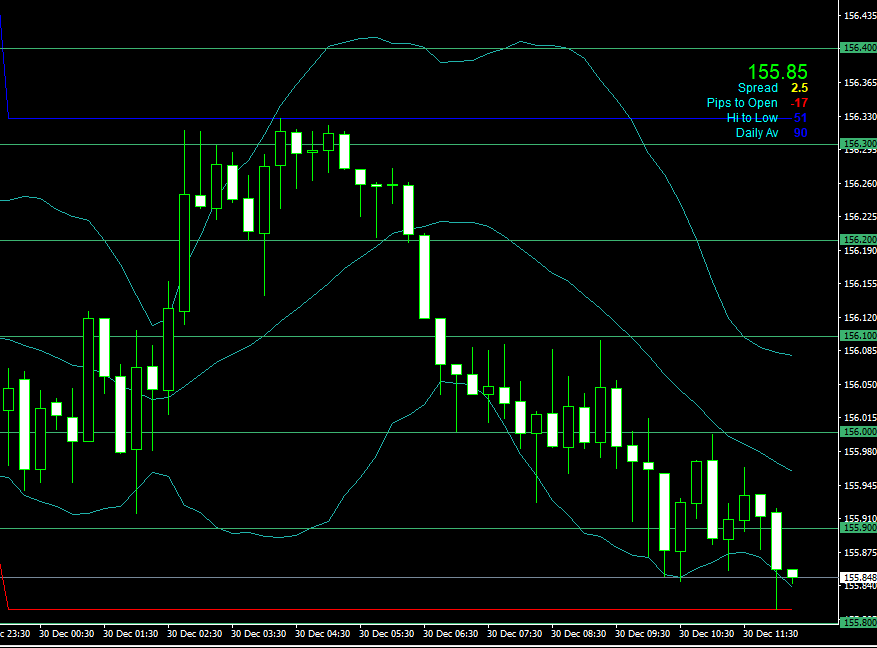
Task: Click the 156.000 price level tag
Action: (x=859, y=432)
